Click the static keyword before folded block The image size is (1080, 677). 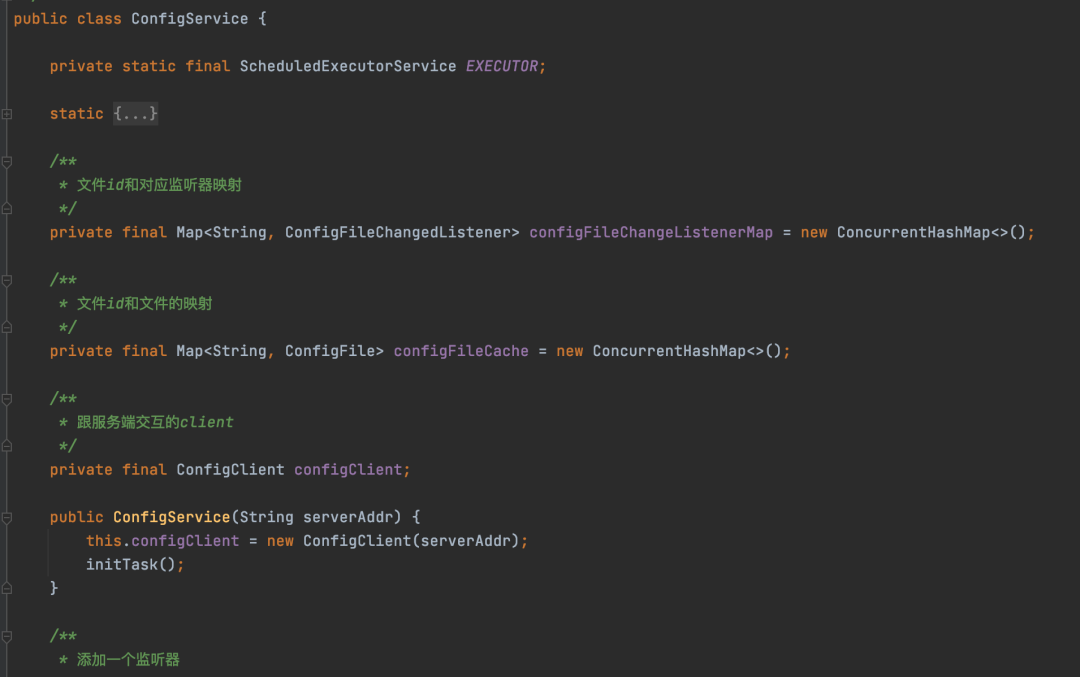point(76,114)
